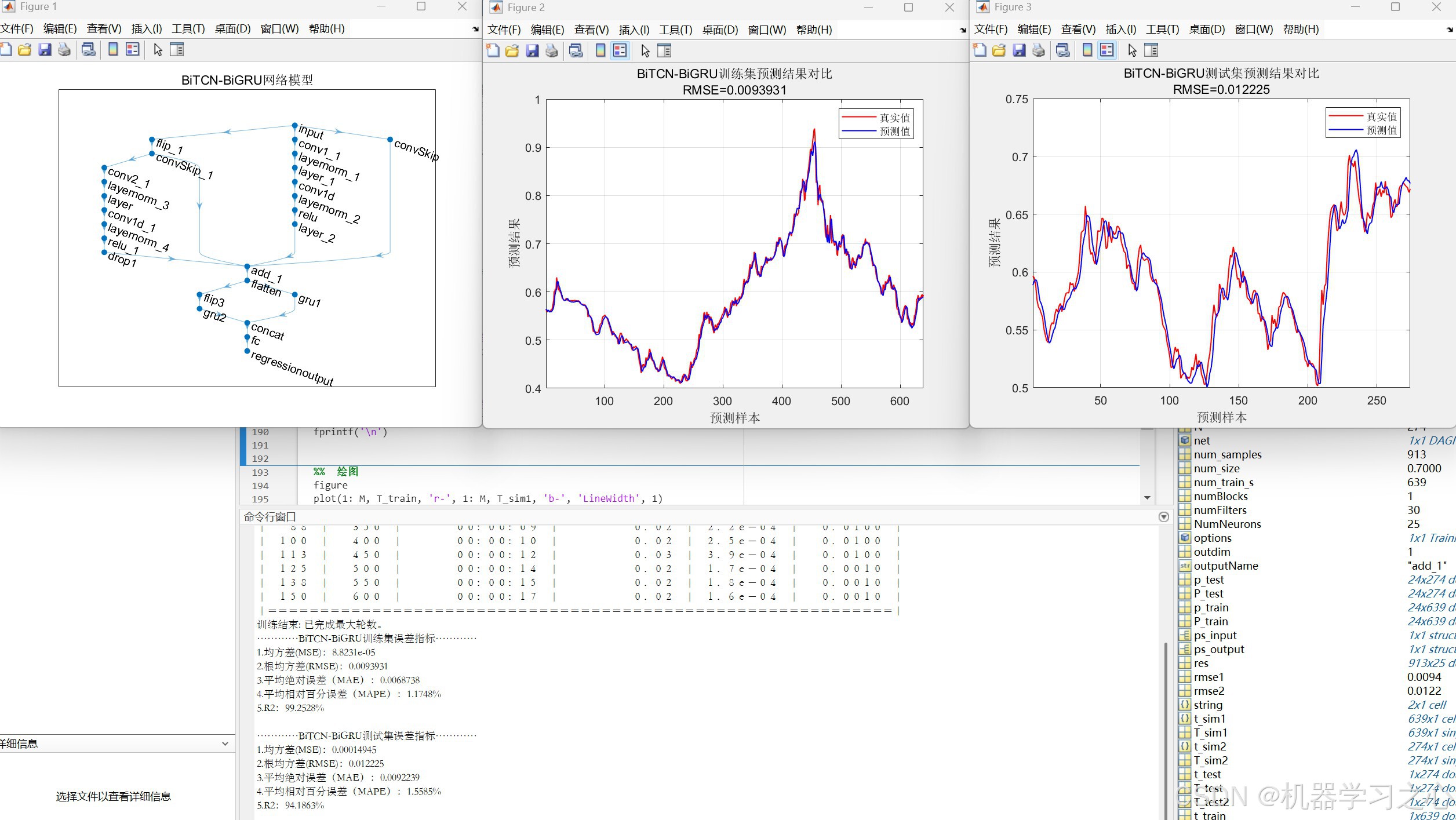Collapse the 详细信息 details panel chevron
The image size is (1456, 820).
225,744
